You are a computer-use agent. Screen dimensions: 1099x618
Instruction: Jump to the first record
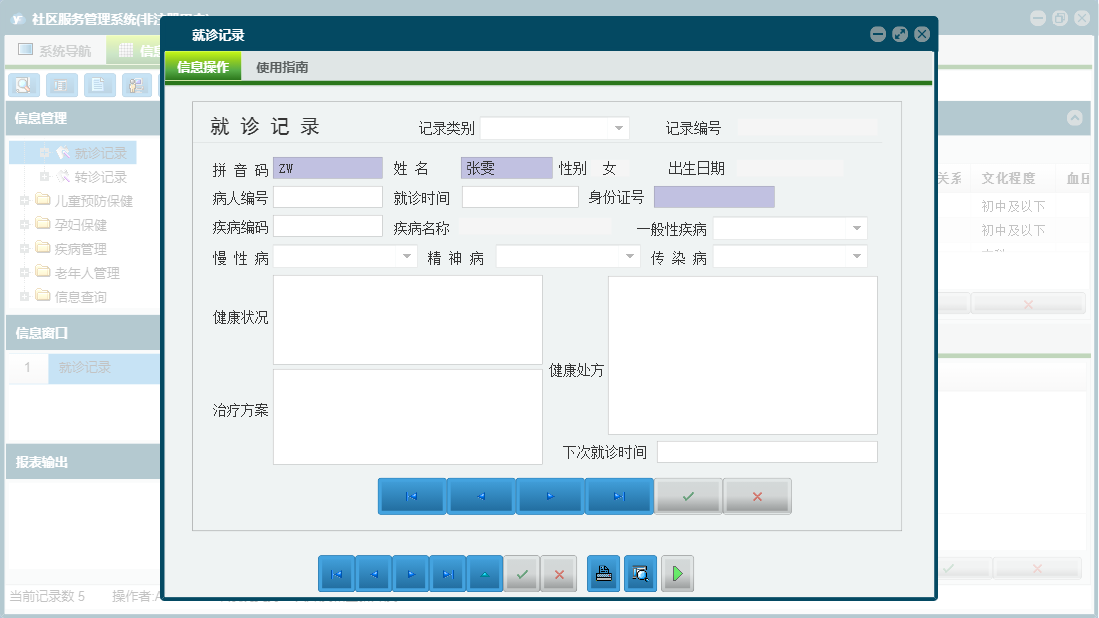click(411, 495)
